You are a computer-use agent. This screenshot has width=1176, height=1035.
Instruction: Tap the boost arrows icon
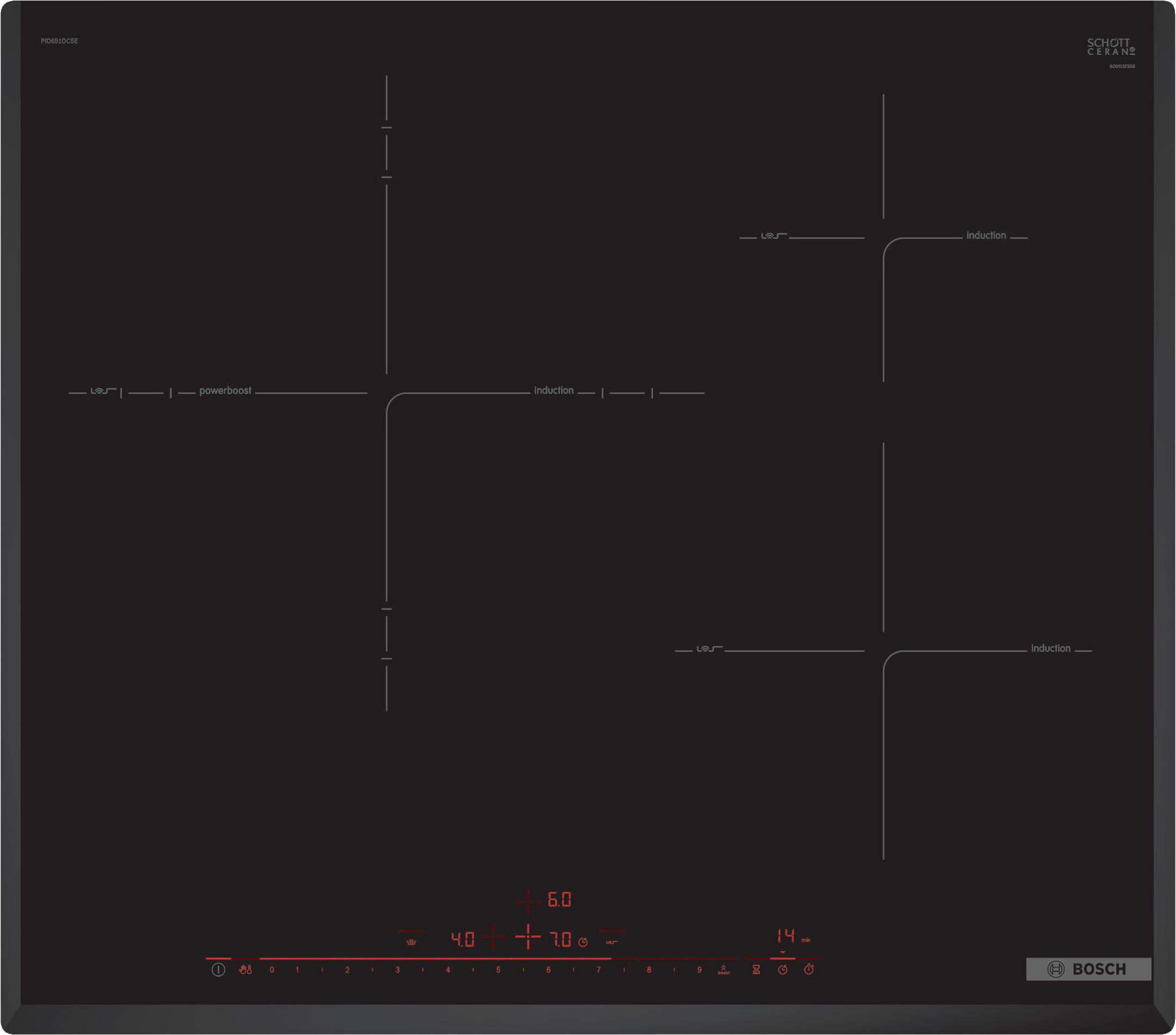(x=724, y=970)
